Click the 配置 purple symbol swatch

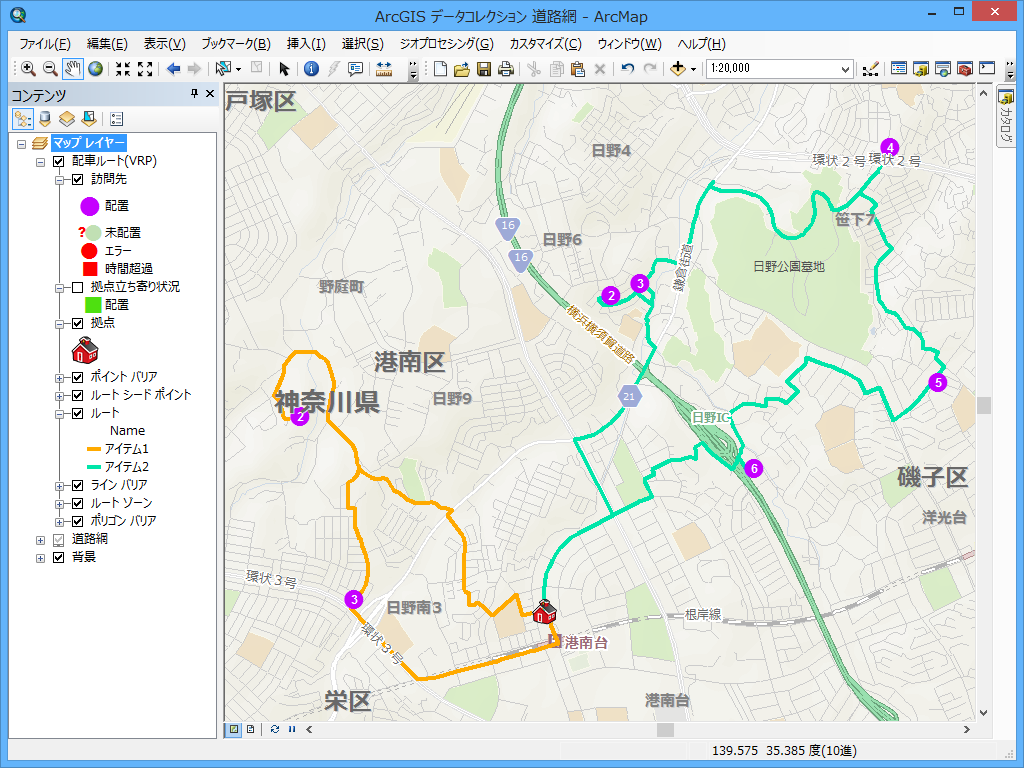coord(89,206)
